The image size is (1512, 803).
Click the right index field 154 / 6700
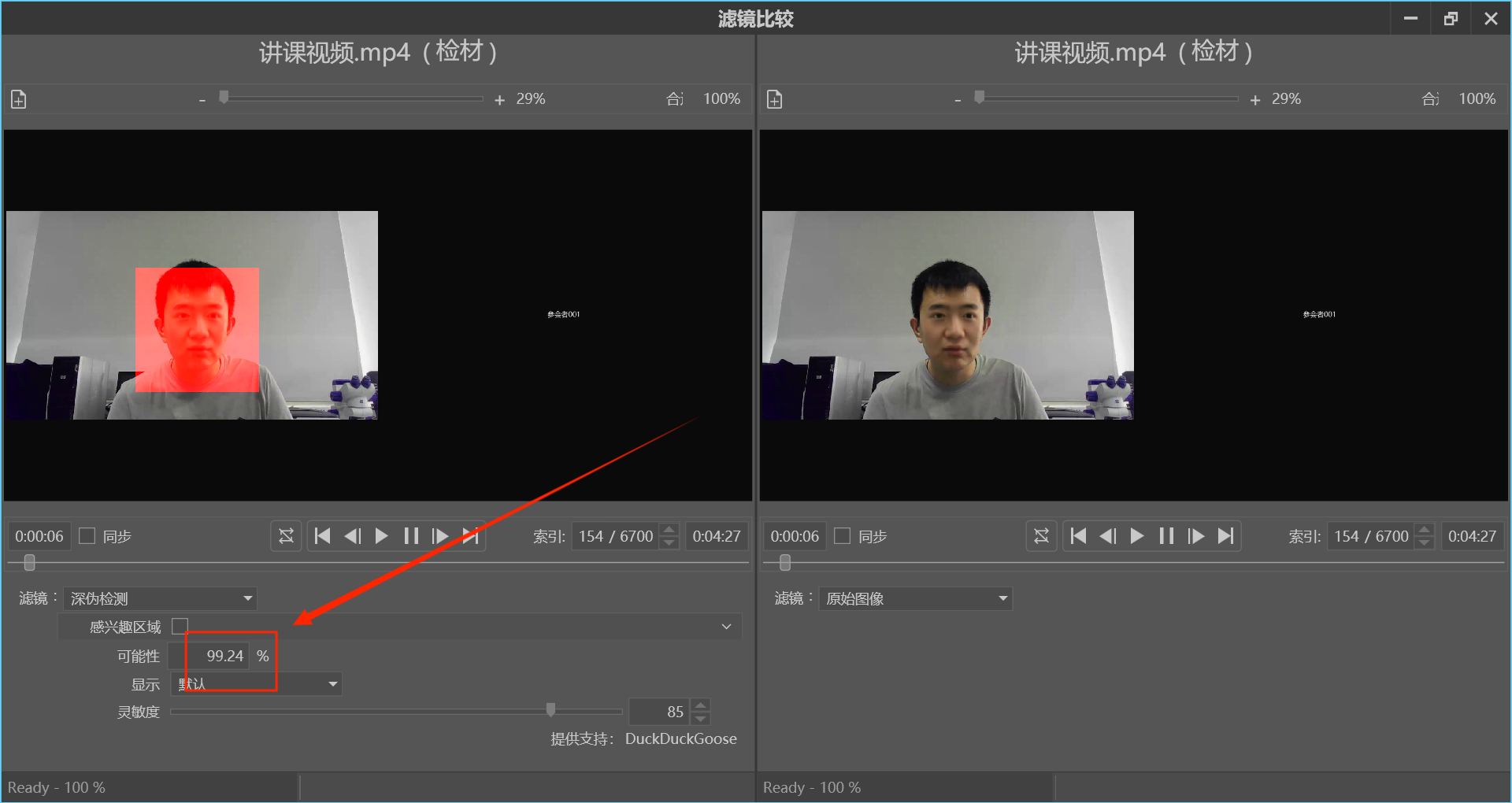point(1371,536)
